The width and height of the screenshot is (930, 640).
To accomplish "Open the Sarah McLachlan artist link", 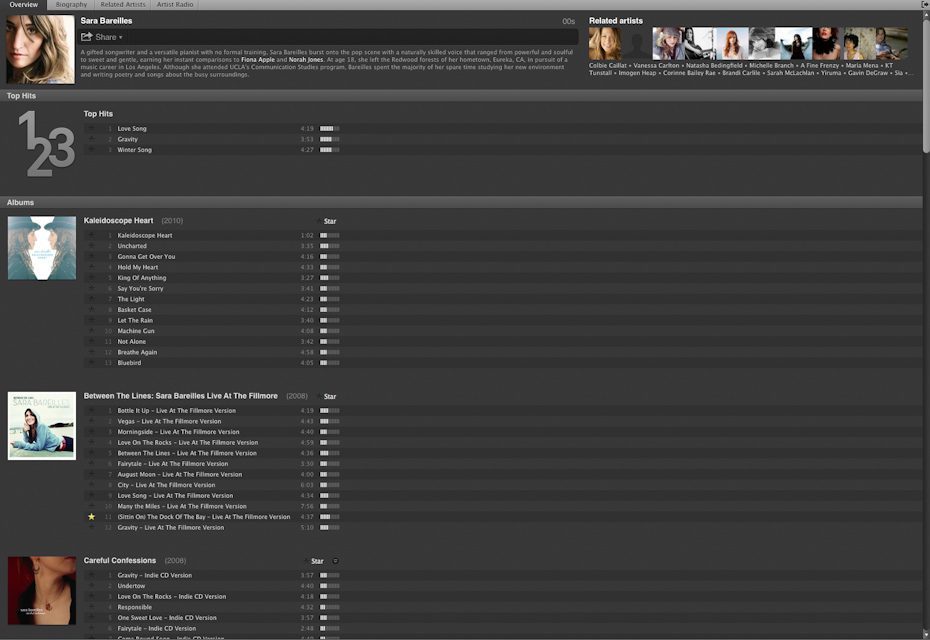I will (x=791, y=73).
